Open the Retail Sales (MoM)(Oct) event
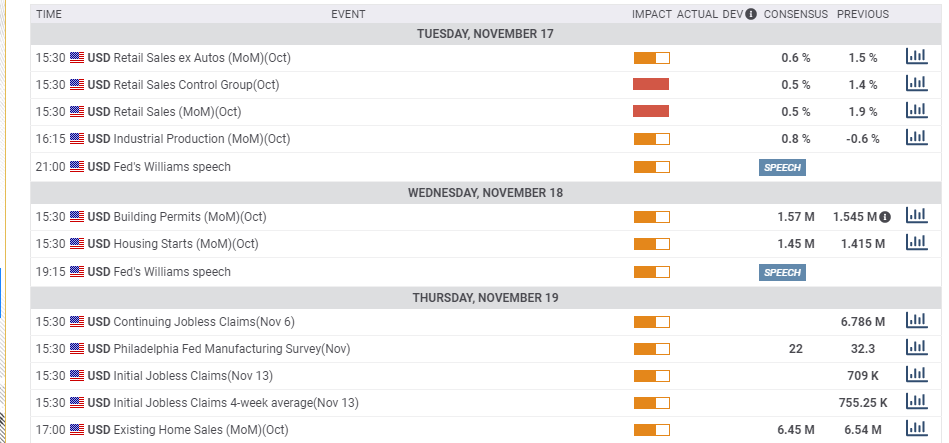This screenshot has height=443, width=949. (x=177, y=112)
